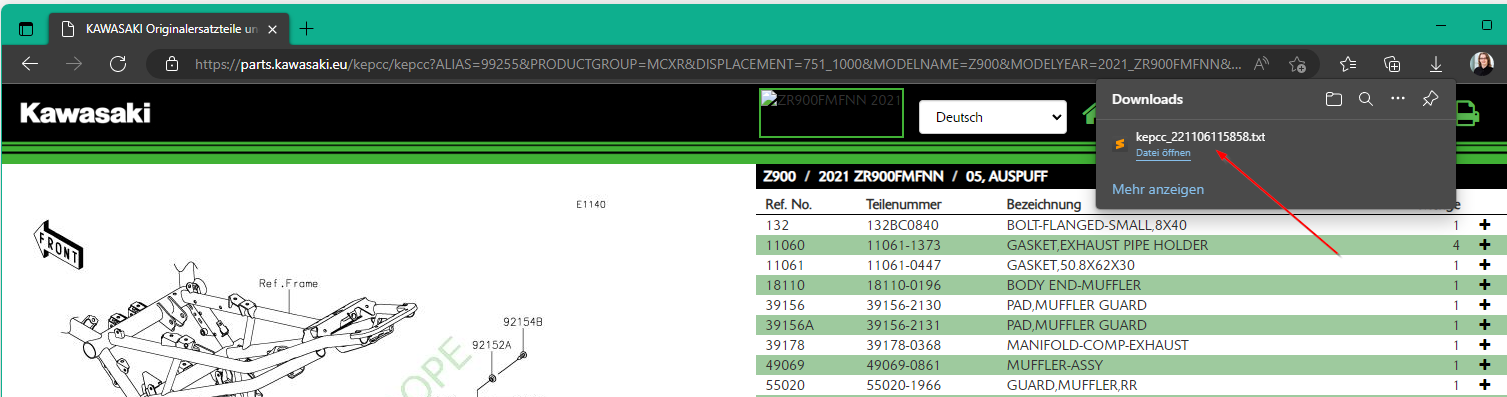Pin the Downloads panel
1507x397 pixels.
point(1430,99)
